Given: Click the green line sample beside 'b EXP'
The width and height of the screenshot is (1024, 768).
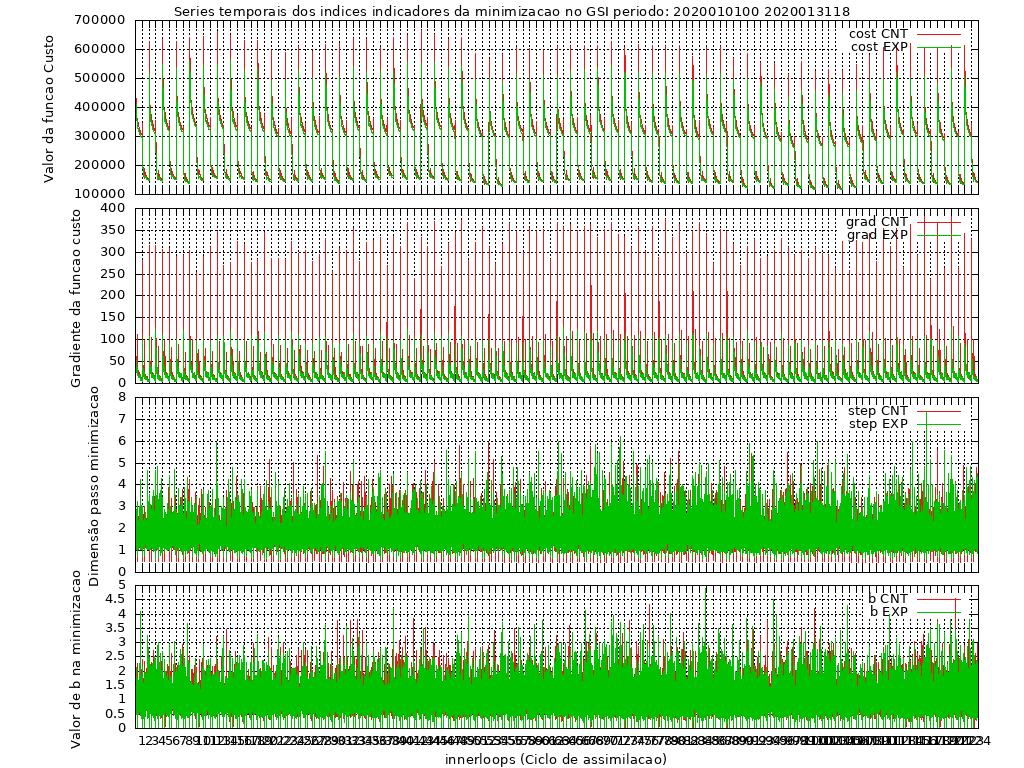Looking at the screenshot, I should [940, 612].
